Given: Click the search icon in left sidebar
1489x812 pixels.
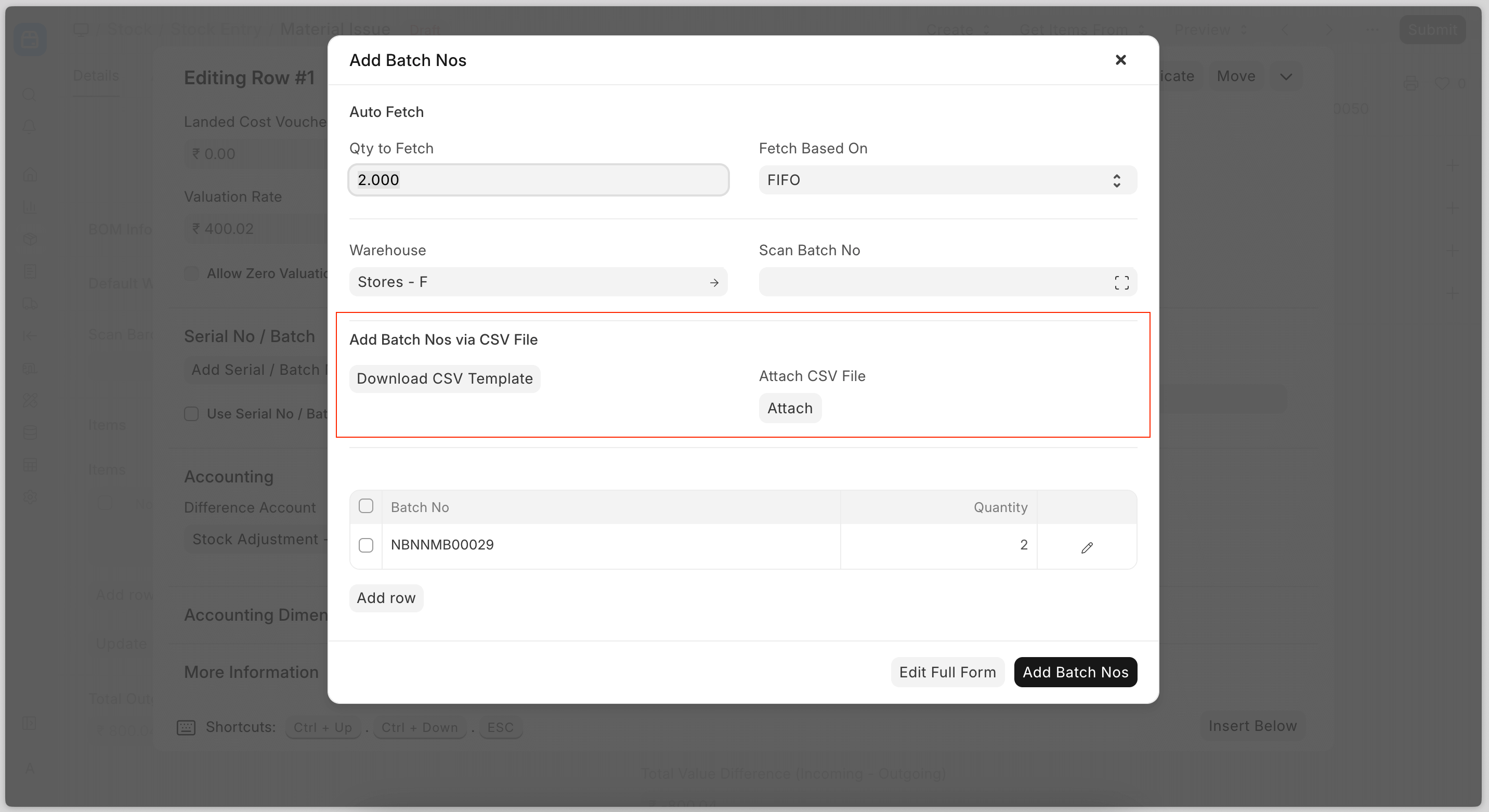Looking at the screenshot, I should coord(29,94).
